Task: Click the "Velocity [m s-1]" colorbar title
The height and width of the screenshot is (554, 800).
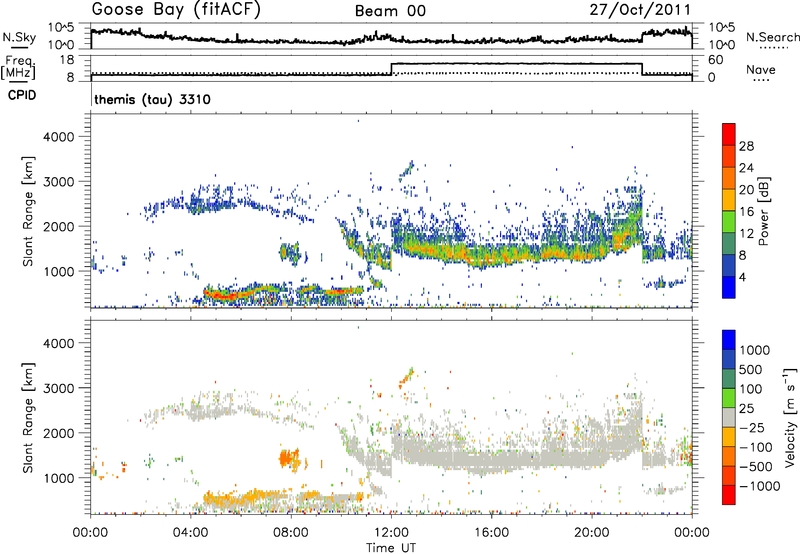Action: coord(790,417)
